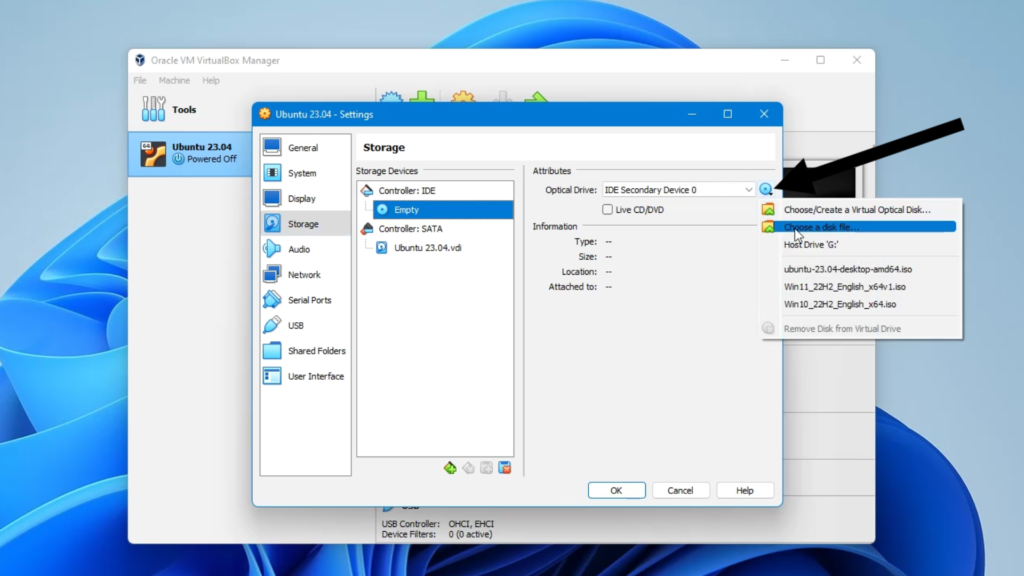Click the '0 (0 active)' device filters text
The width and height of the screenshot is (1024, 576).
tap(470, 534)
